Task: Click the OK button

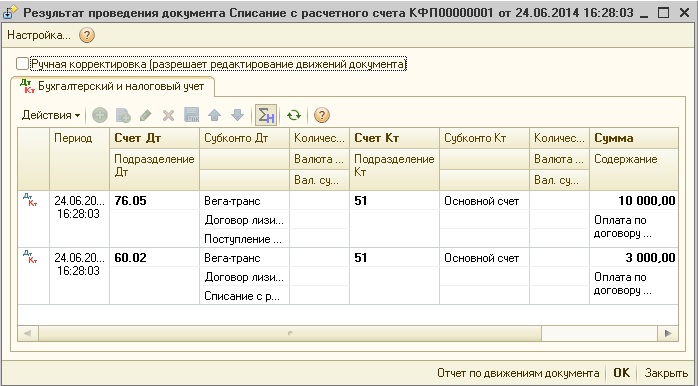Action: [621, 373]
